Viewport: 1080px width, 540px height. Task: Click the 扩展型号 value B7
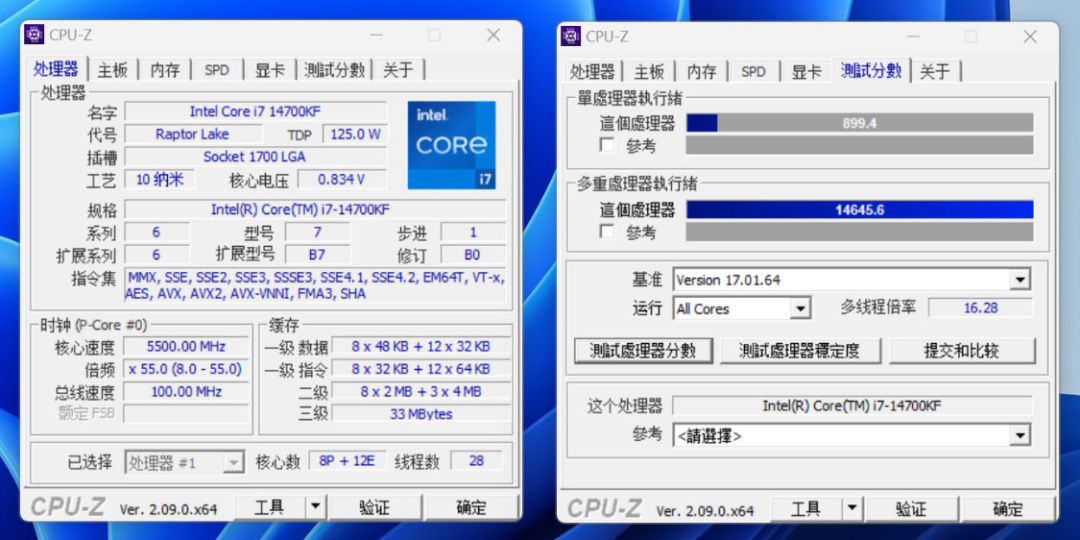click(317, 254)
